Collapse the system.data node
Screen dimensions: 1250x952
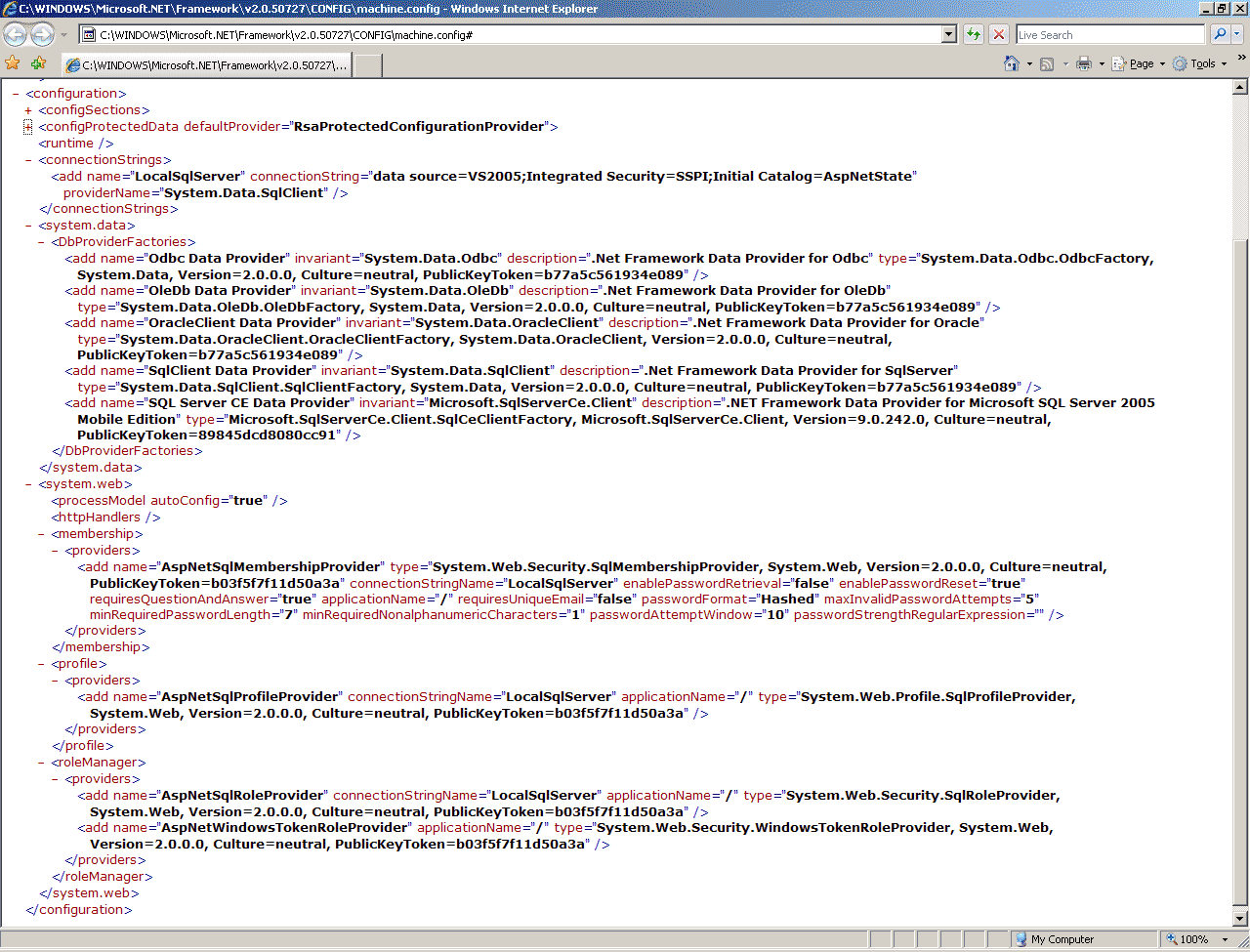28,226
